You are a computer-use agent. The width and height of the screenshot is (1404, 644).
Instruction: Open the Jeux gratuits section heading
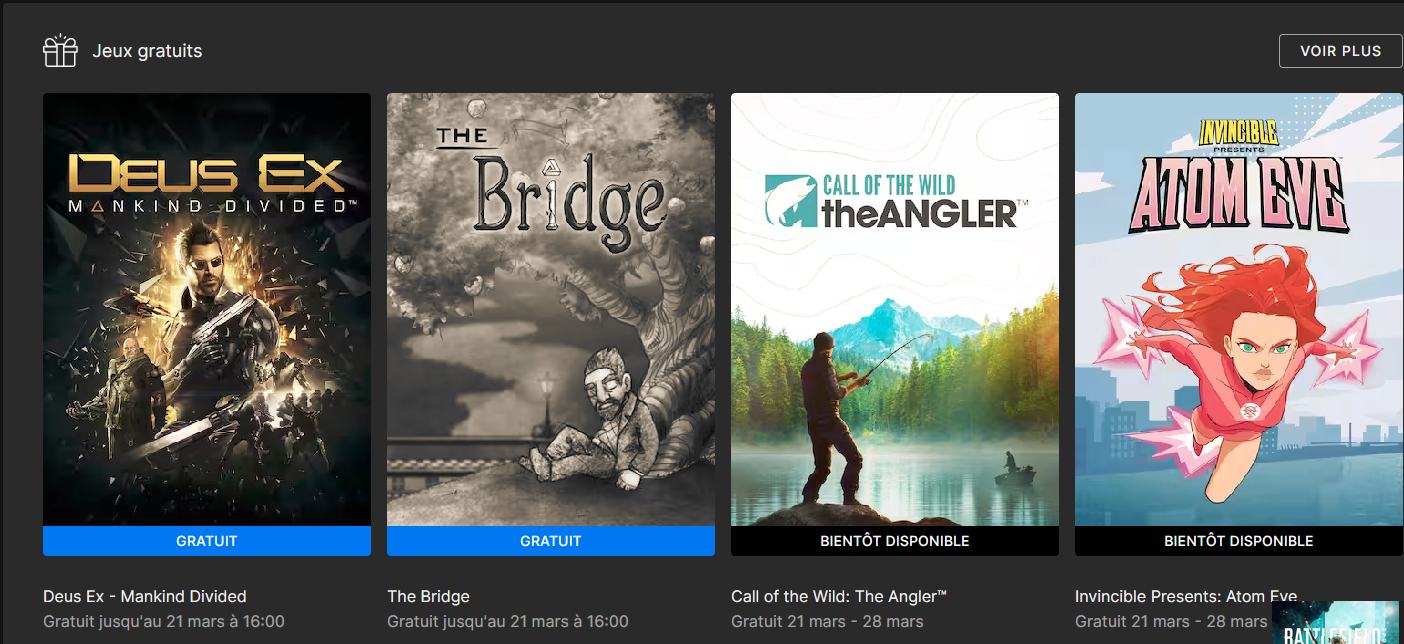[147, 51]
